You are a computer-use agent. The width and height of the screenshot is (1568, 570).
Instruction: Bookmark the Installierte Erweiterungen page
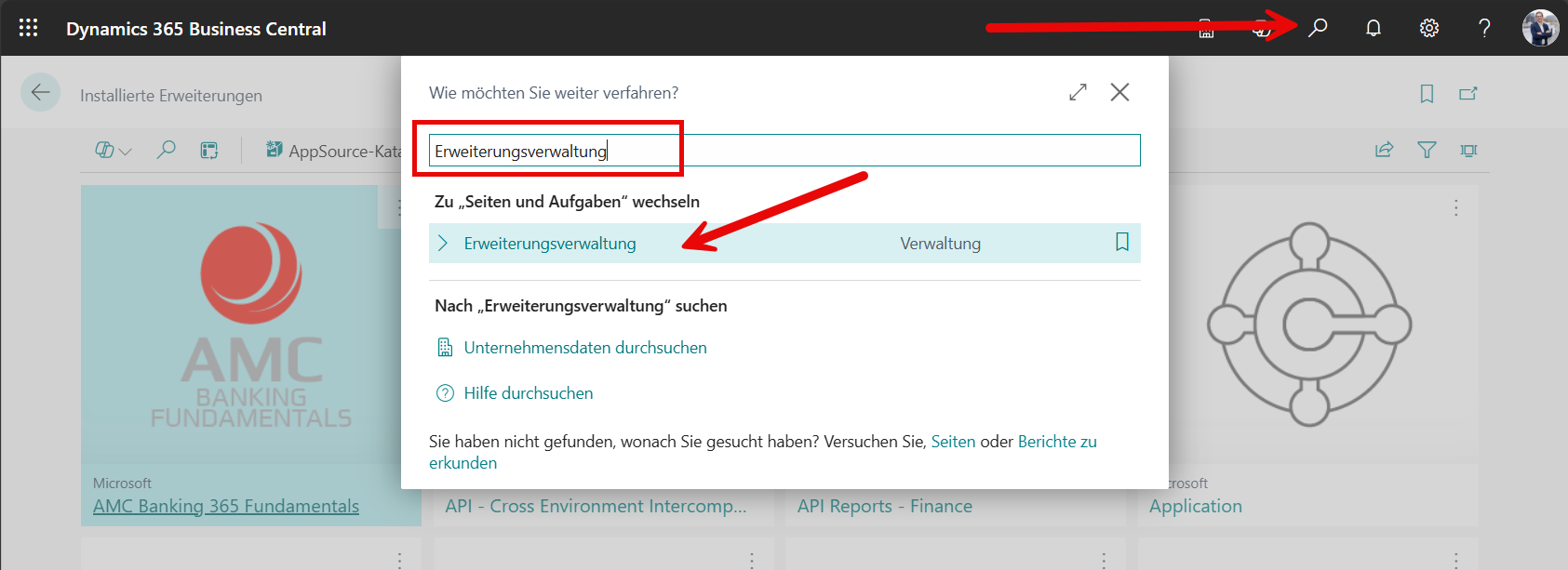pyautogui.click(x=1427, y=93)
